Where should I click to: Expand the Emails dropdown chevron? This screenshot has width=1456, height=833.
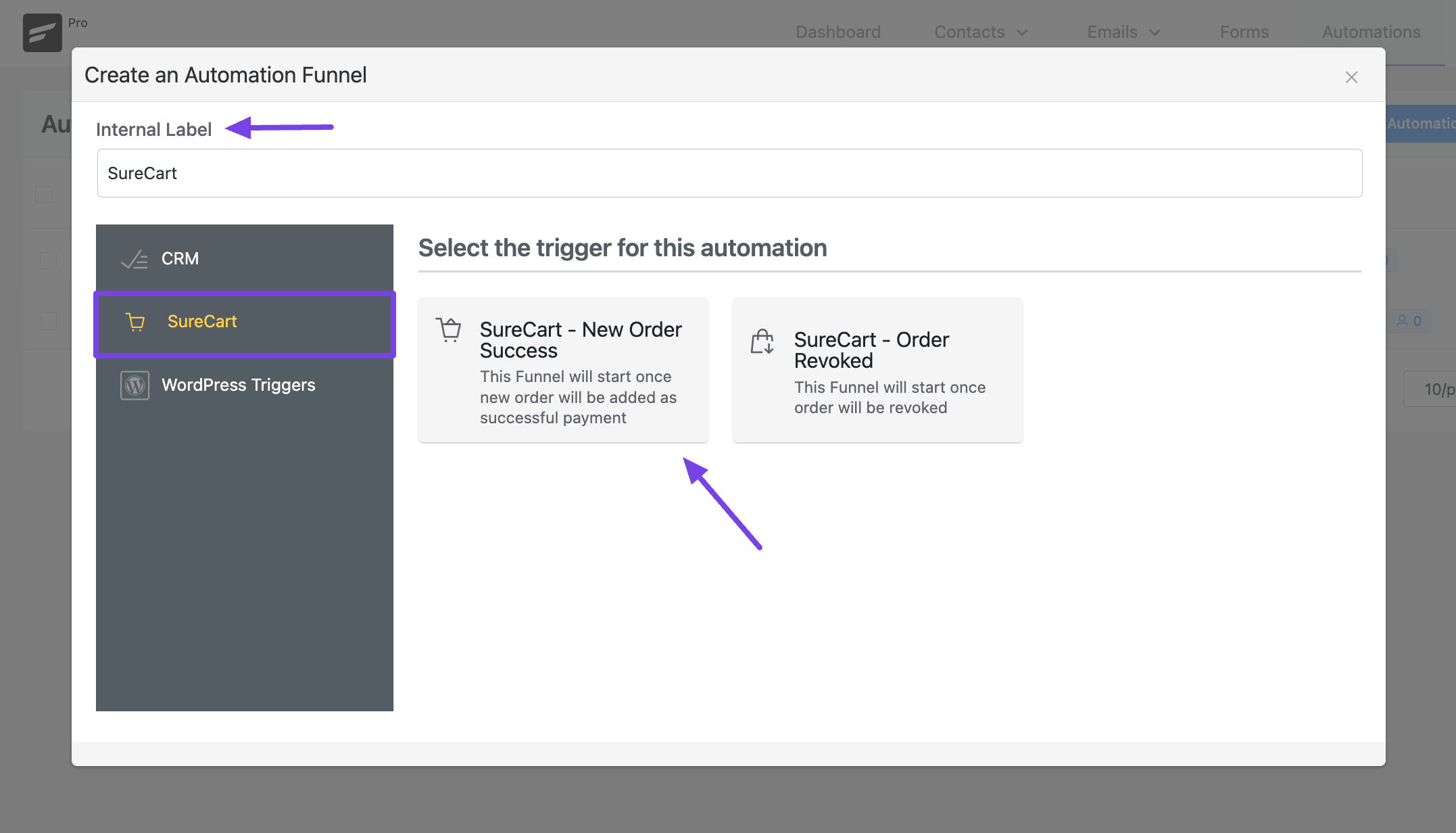(x=1155, y=32)
